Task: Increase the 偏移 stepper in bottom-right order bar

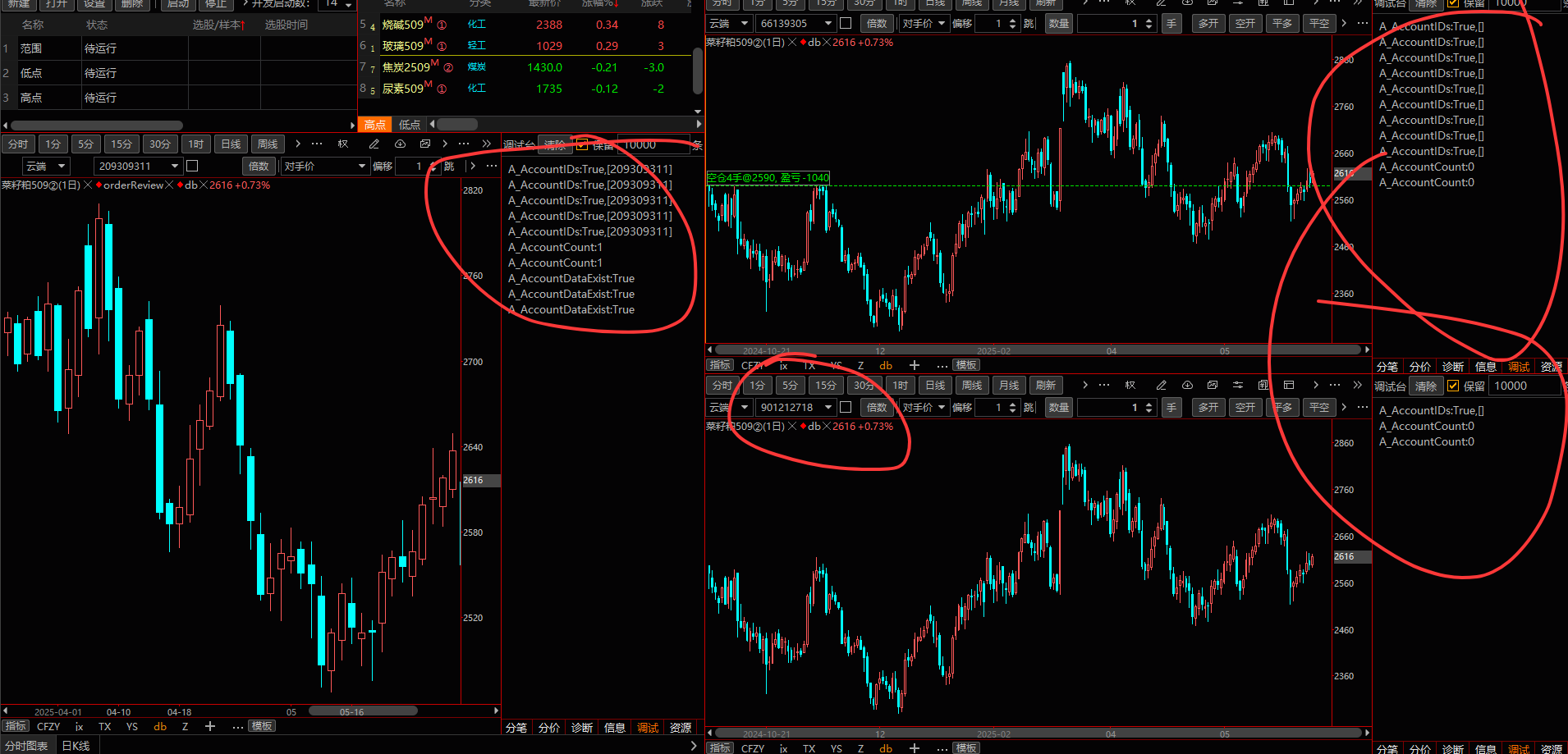Action: click(1012, 403)
